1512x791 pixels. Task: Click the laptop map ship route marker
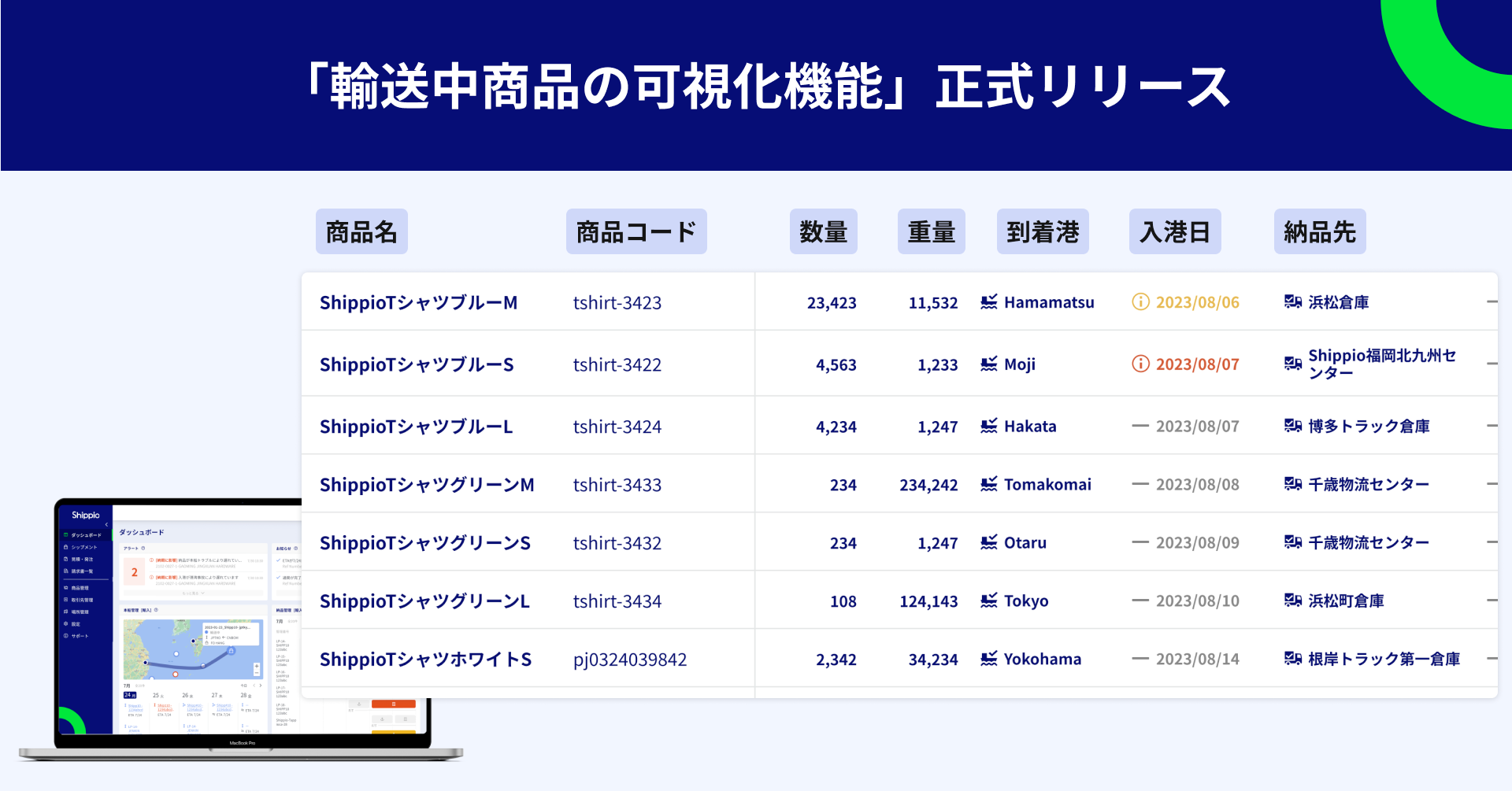232,651
